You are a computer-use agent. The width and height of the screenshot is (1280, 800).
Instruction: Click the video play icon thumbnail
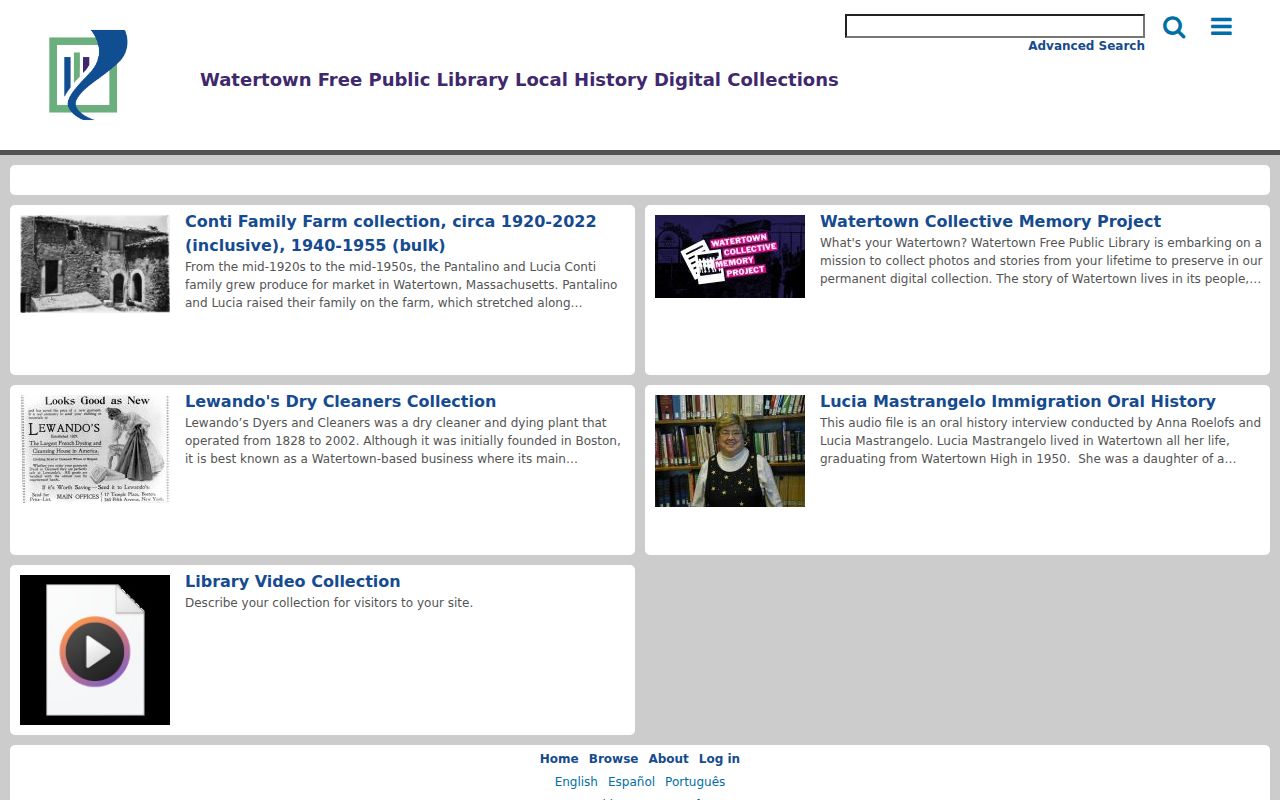[95, 650]
